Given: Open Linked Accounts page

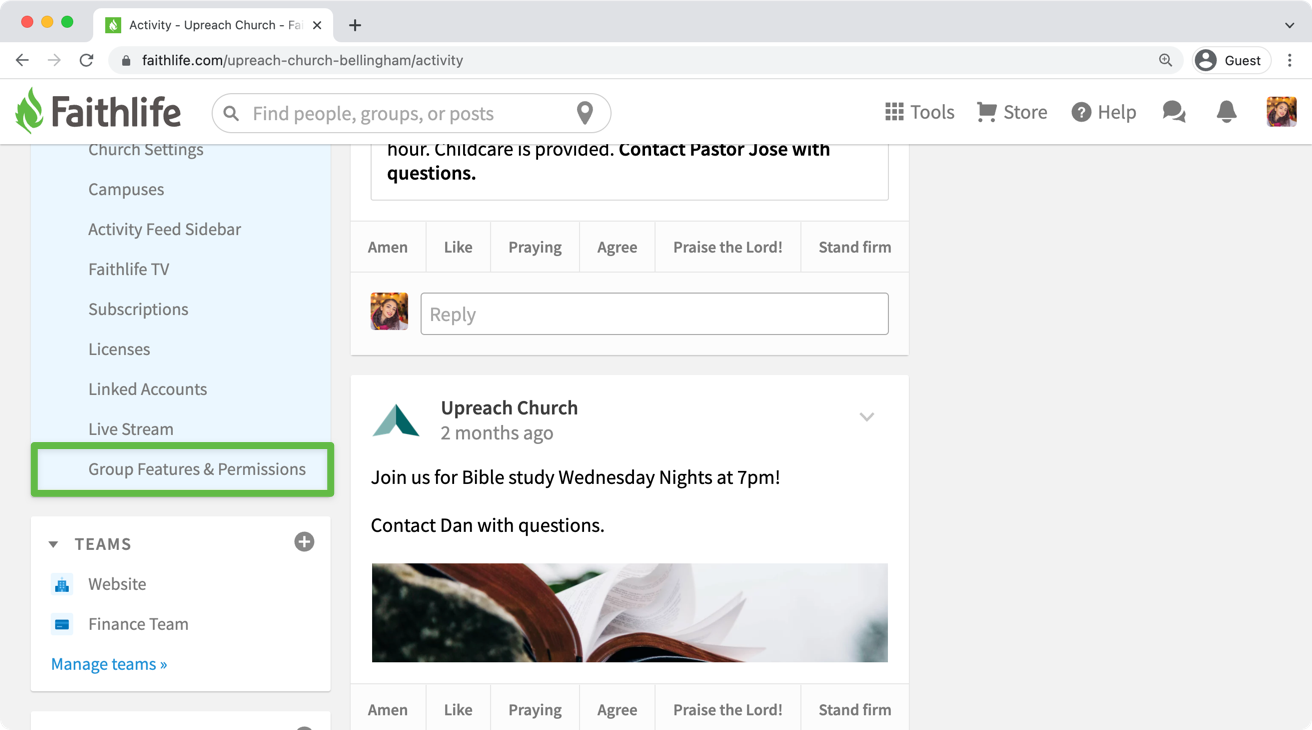Looking at the screenshot, I should (148, 389).
